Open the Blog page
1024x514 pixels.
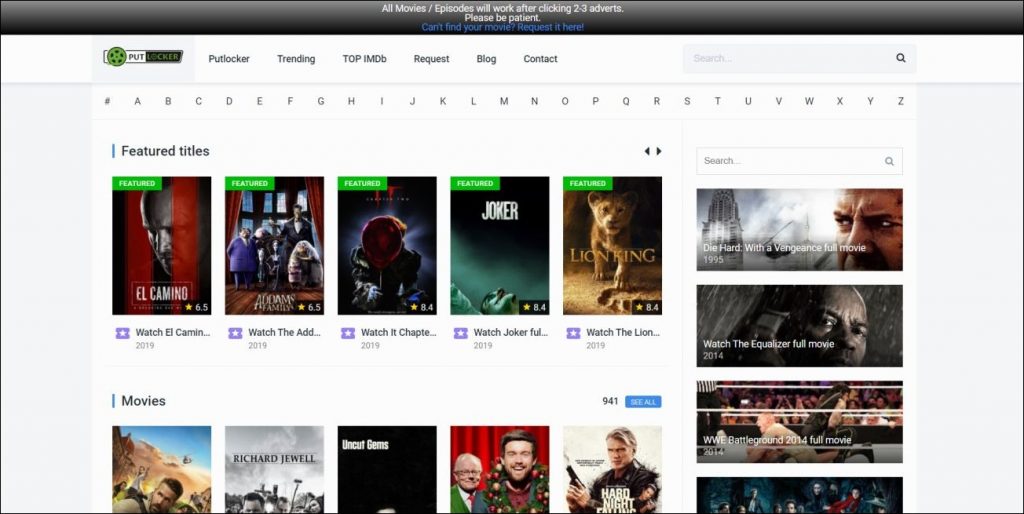[x=486, y=59]
